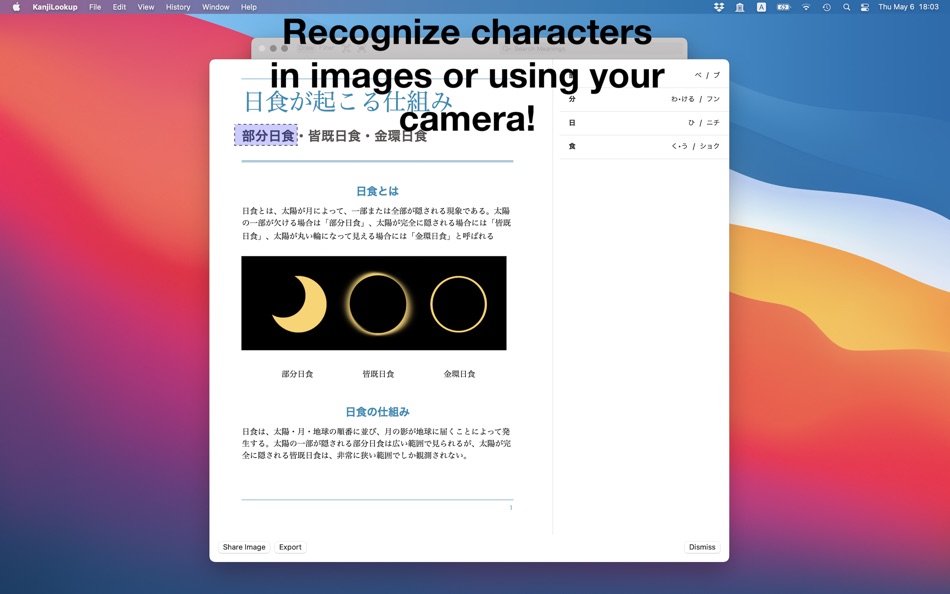Select the highlighted 部分日食 selection box
950x594 pixels.
[266, 135]
